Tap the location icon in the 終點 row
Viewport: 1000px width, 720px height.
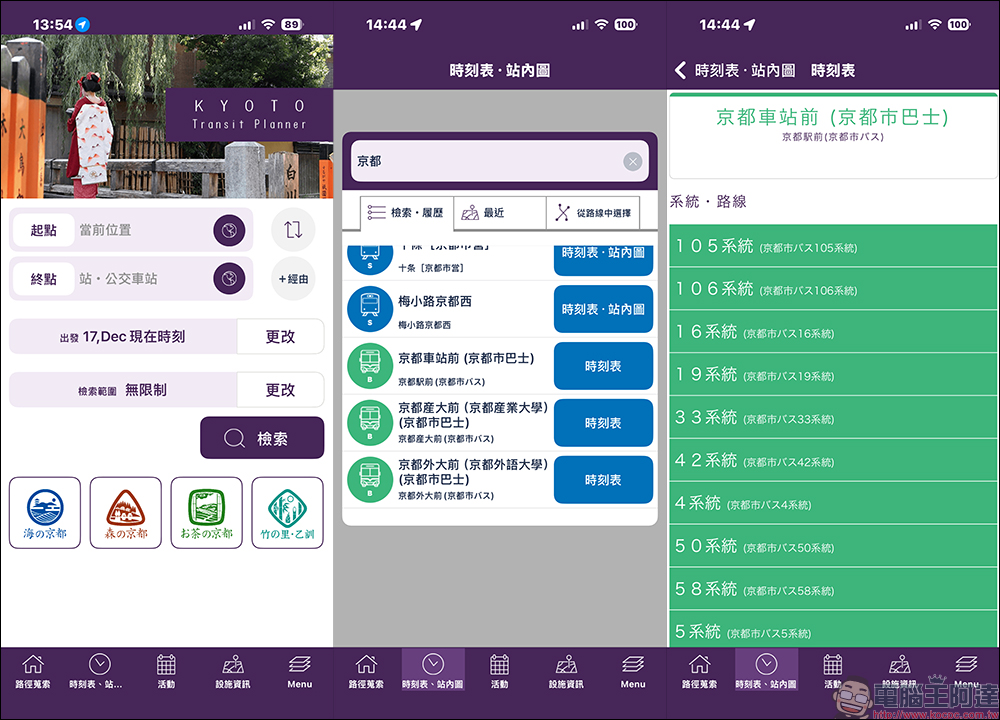tap(229, 277)
